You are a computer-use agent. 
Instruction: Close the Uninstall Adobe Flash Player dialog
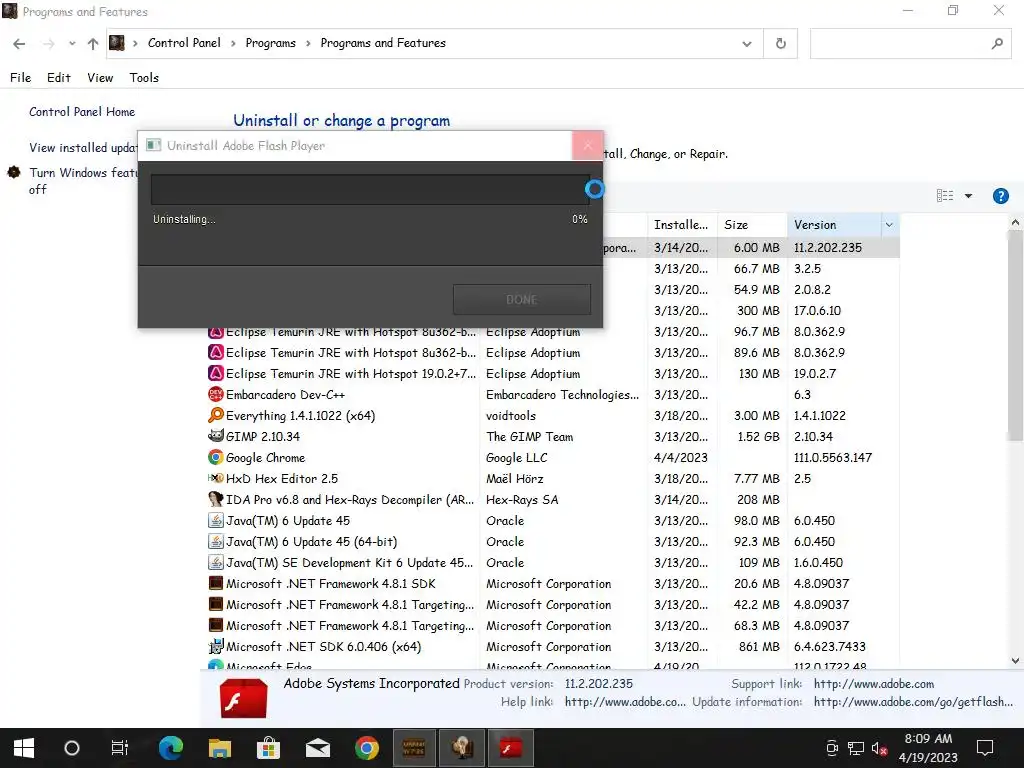pos(587,145)
